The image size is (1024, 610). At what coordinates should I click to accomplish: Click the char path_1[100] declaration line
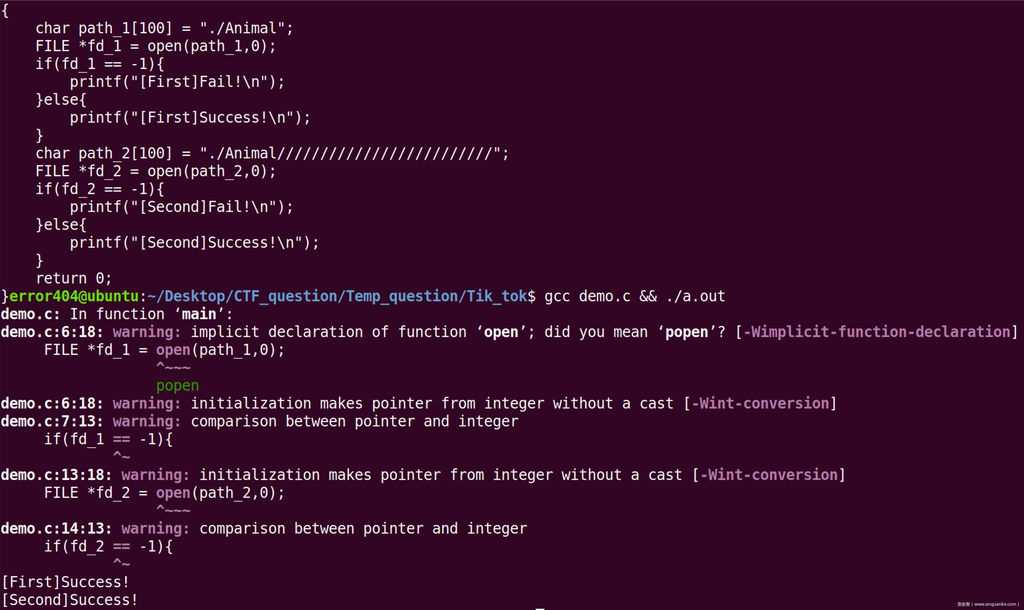[150, 28]
